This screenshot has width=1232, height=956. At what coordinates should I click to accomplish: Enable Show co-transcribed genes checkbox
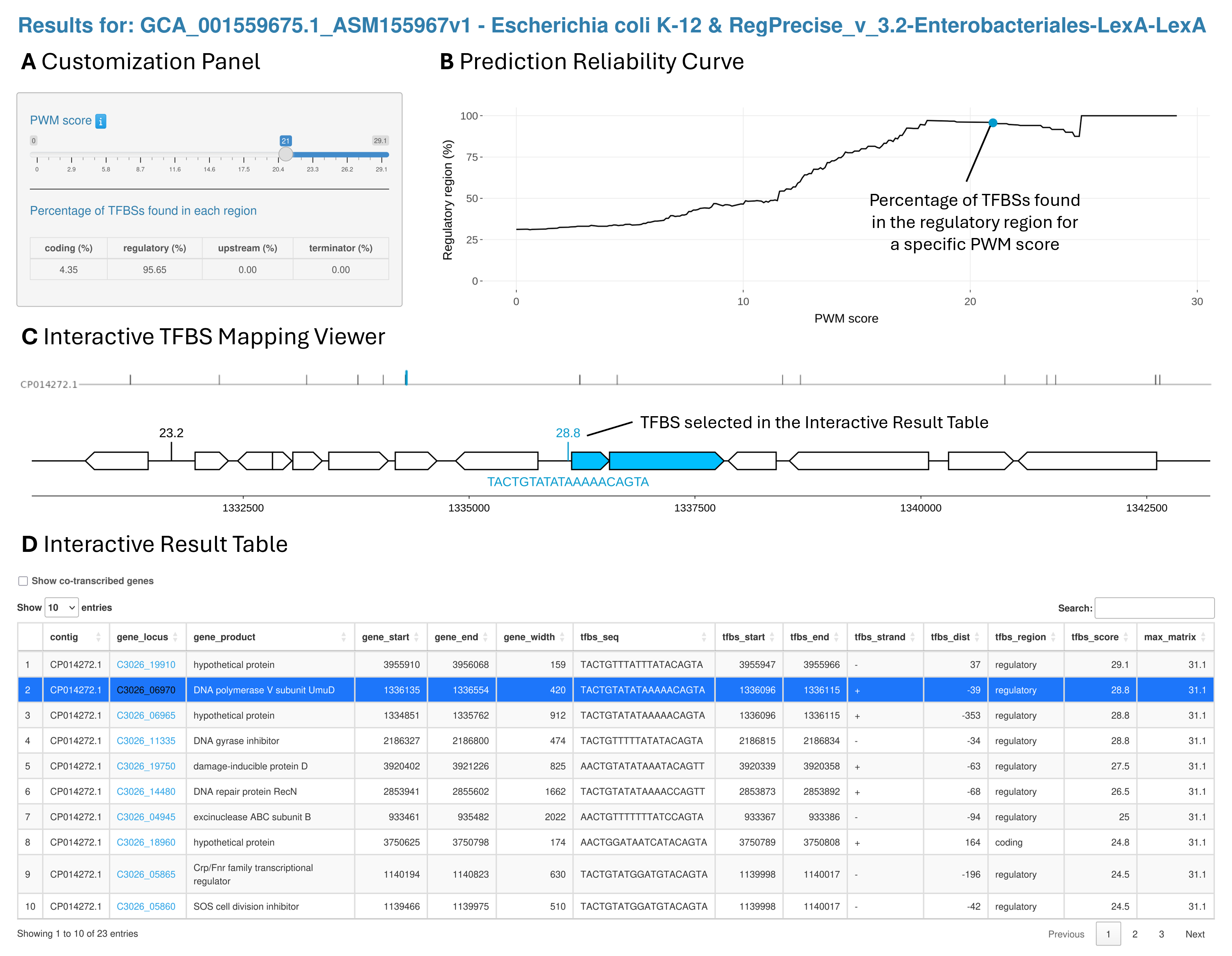23,581
